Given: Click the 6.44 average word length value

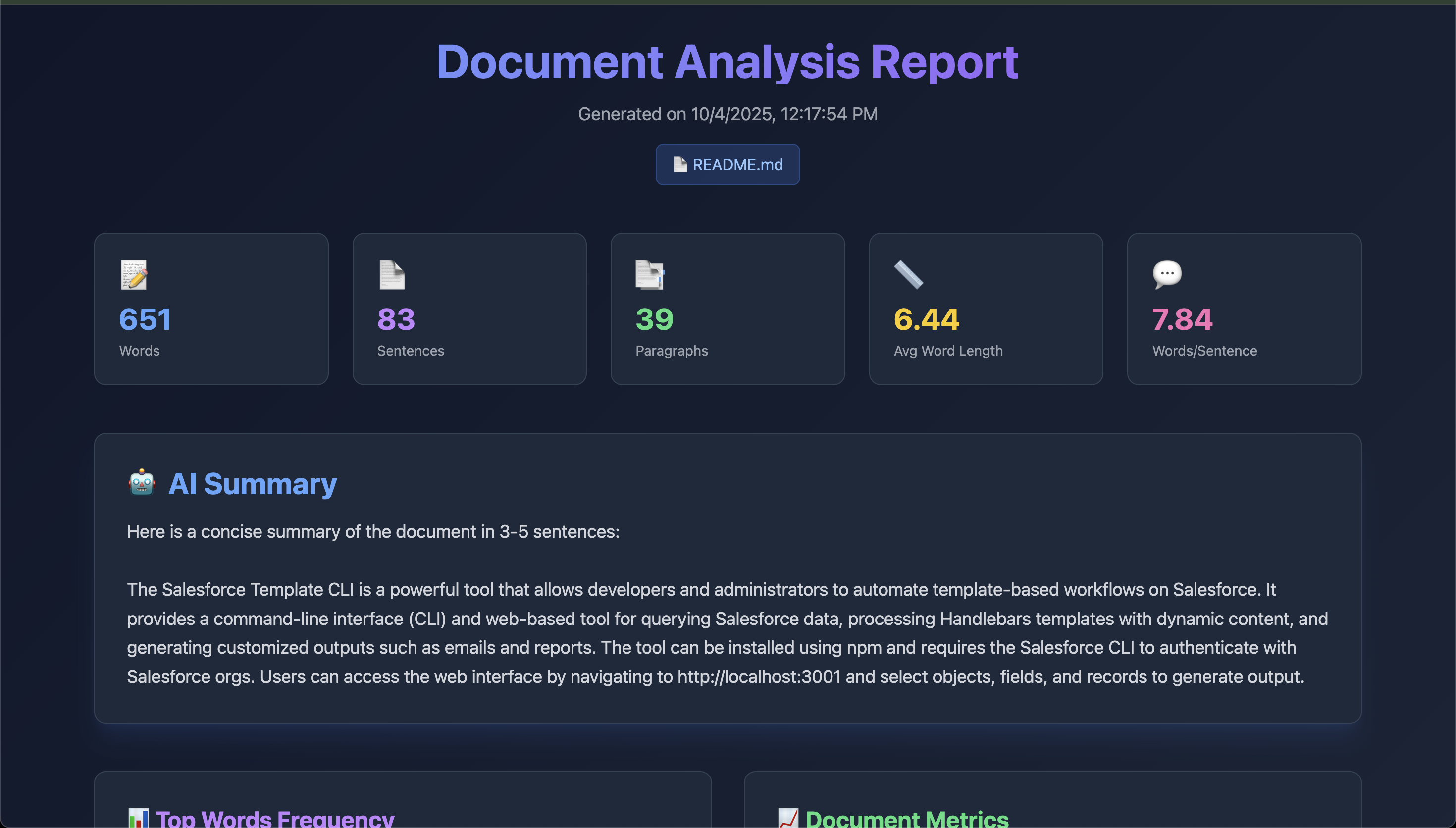Looking at the screenshot, I should tap(926, 319).
